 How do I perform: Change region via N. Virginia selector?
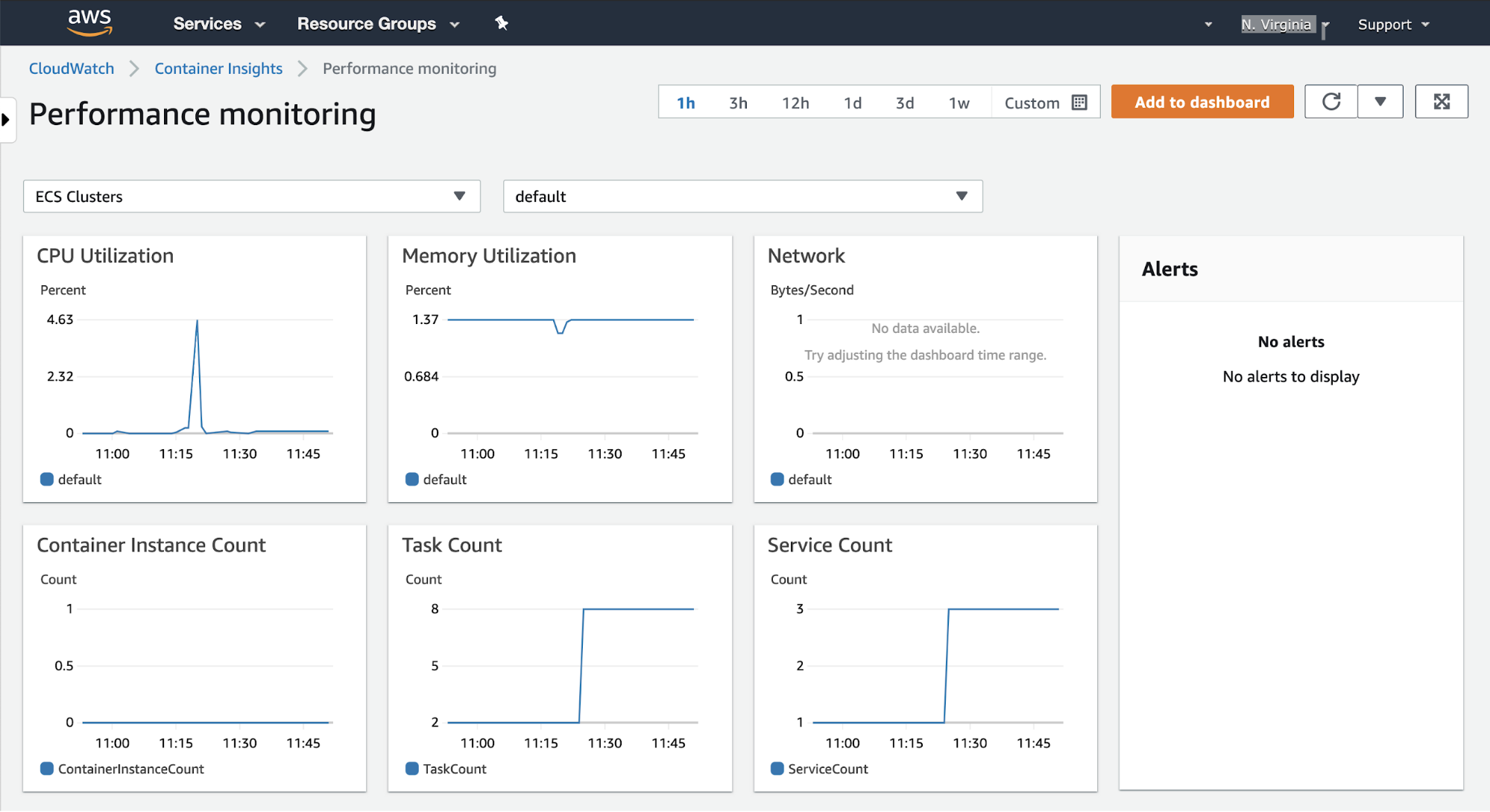point(1276,24)
